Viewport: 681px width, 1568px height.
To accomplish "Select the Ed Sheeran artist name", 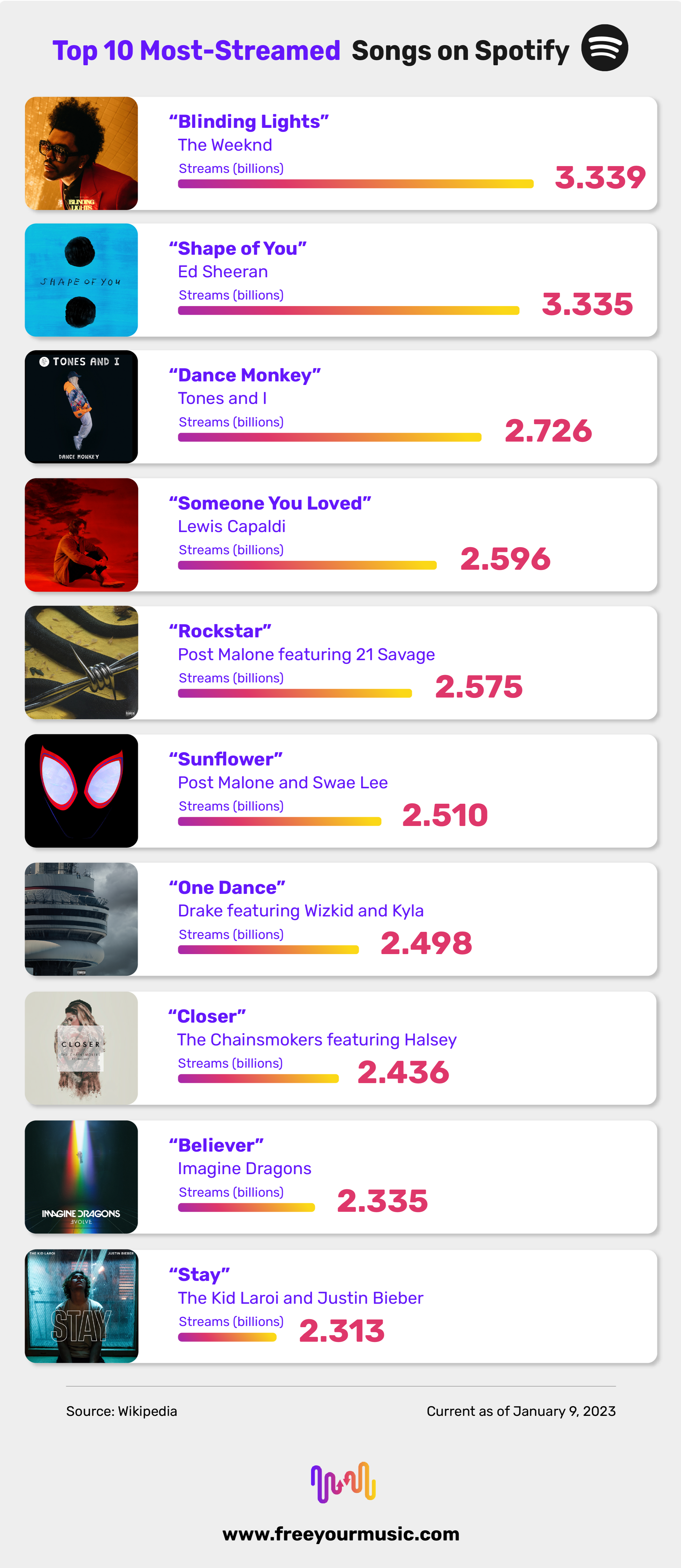I will pyautogui.click(x=223, y=271).
